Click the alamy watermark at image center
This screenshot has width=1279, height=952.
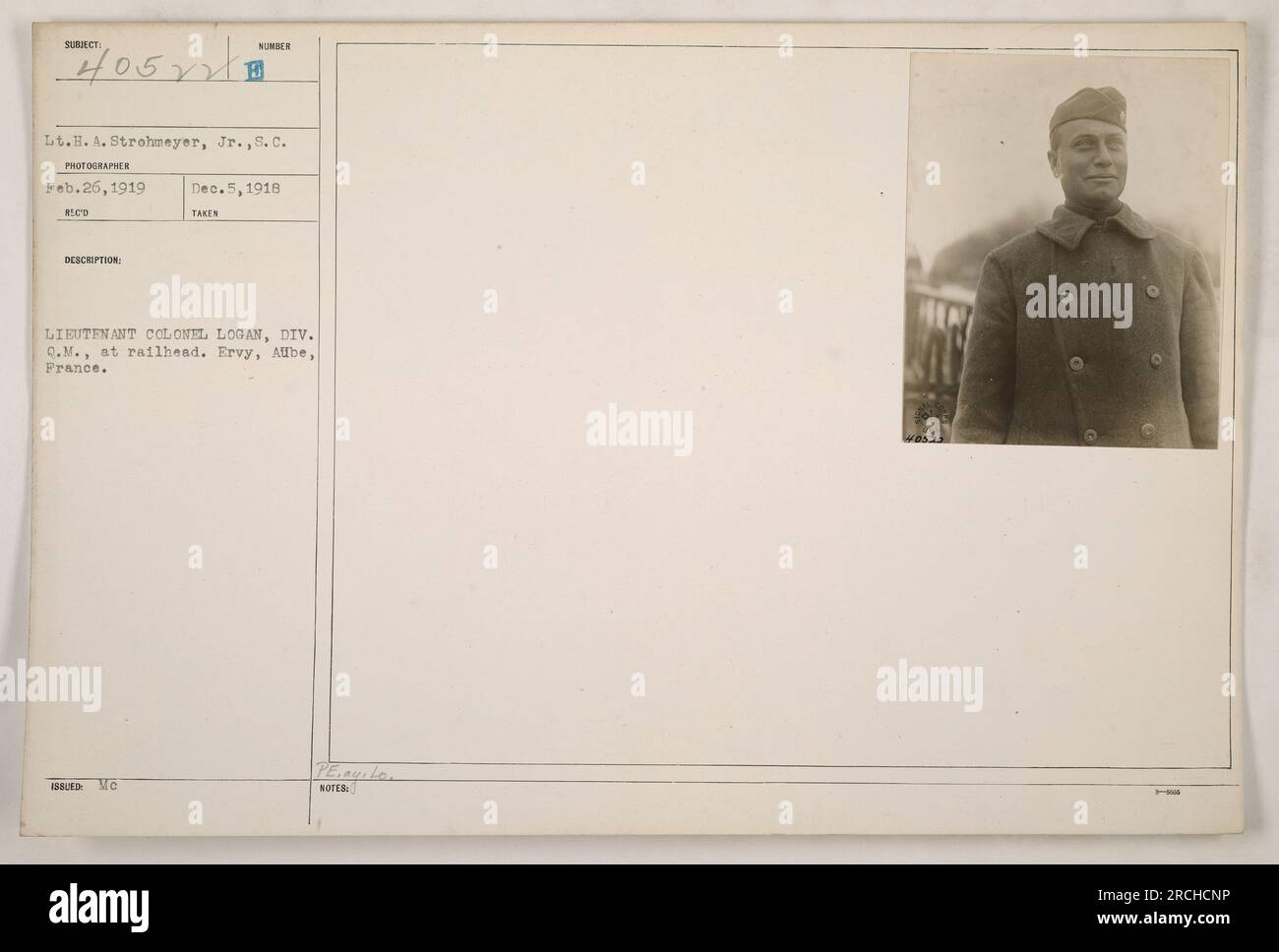tap(639, 431)
